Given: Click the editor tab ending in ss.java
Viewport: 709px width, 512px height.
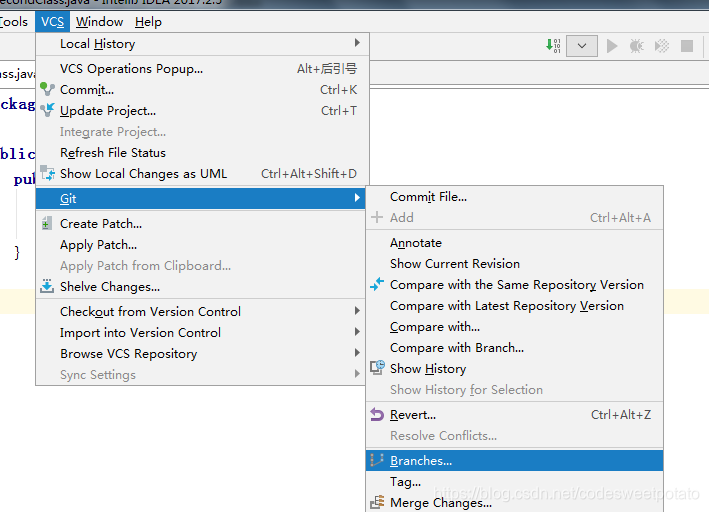Looking at the screenshot, I should pyautogui.click(x=18, y=73).
